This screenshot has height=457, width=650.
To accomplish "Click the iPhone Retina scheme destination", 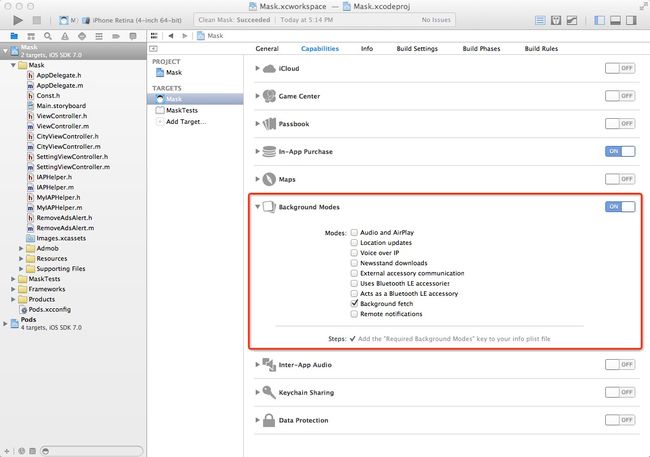I will point(133,20).
